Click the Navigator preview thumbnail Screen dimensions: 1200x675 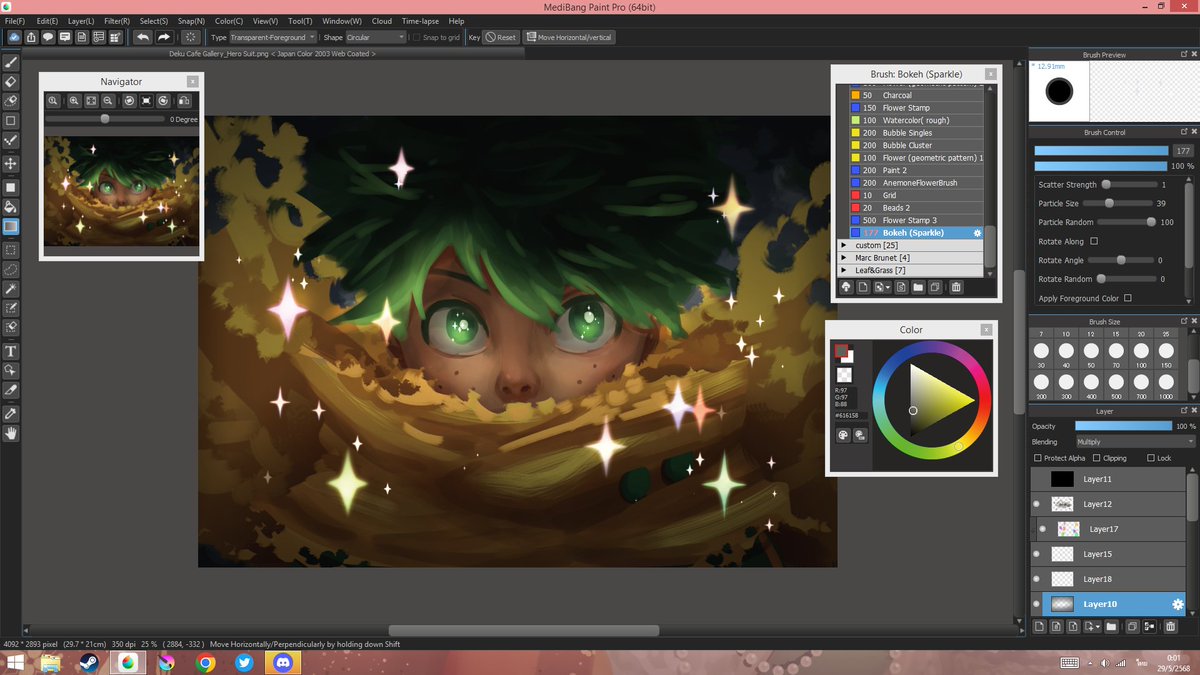(x=121, y=191)
